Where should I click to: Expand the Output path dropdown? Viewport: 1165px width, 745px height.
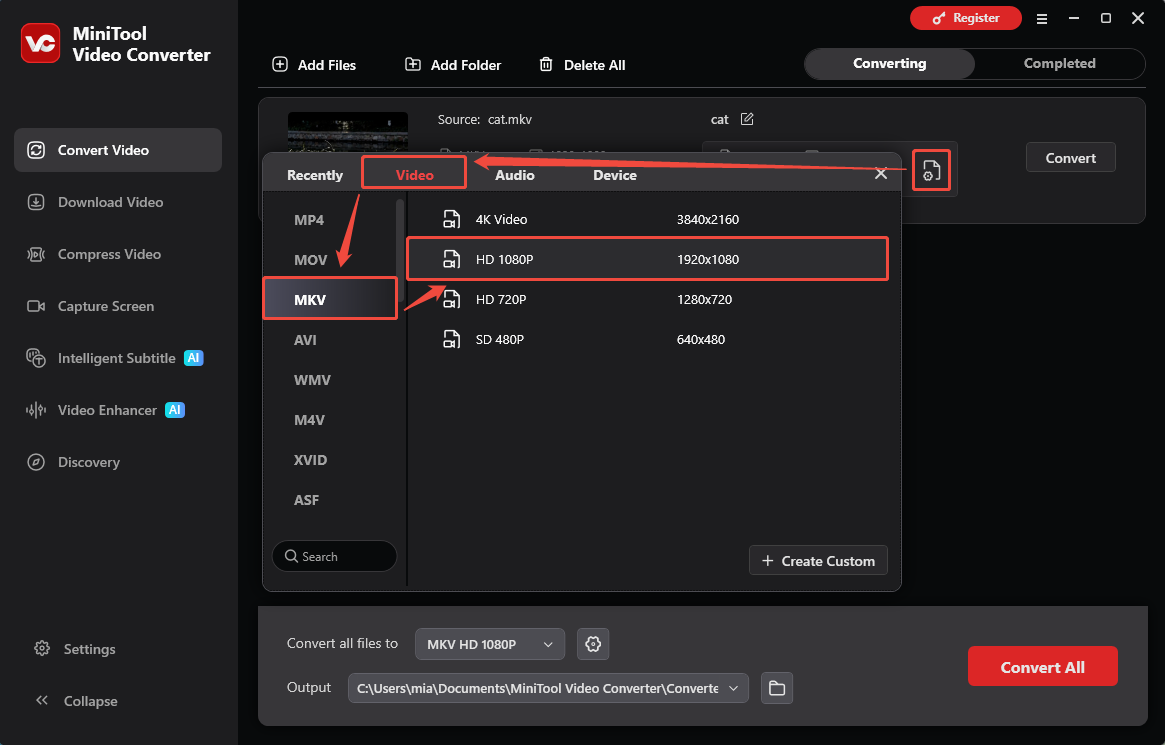click(x=733, y=688)
